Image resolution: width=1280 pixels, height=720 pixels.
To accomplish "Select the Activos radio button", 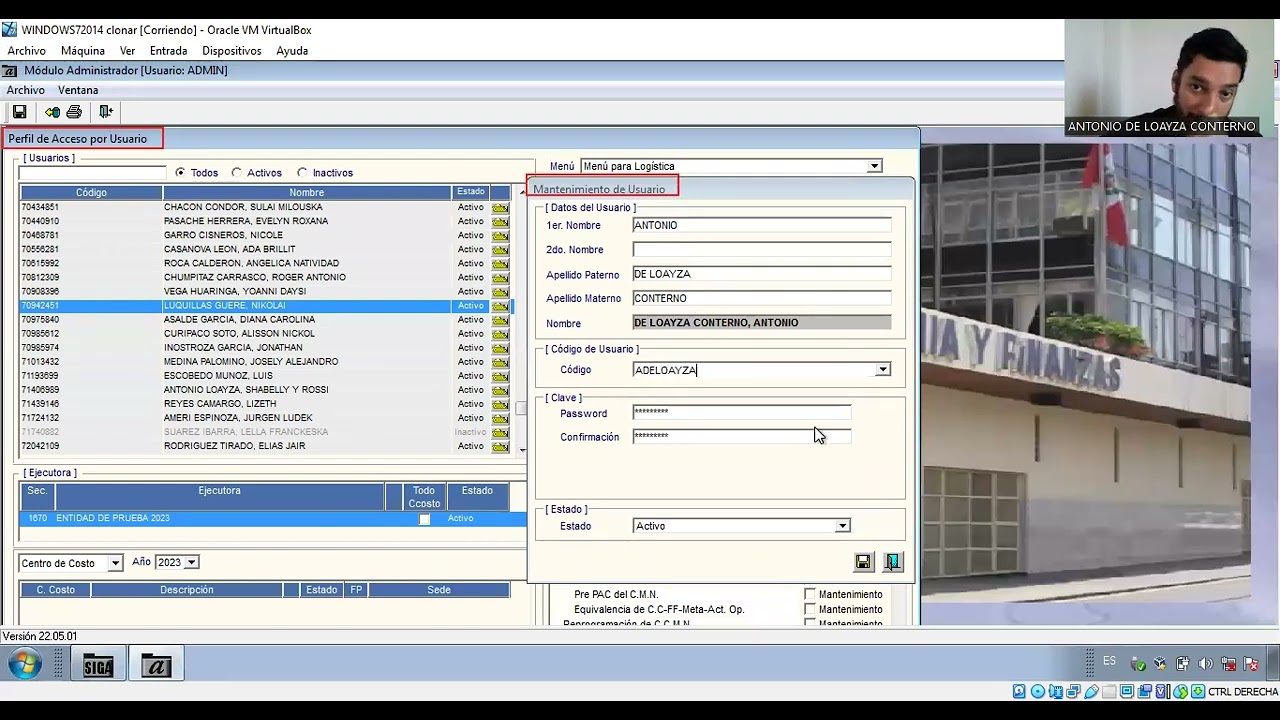I will (237, 173).
